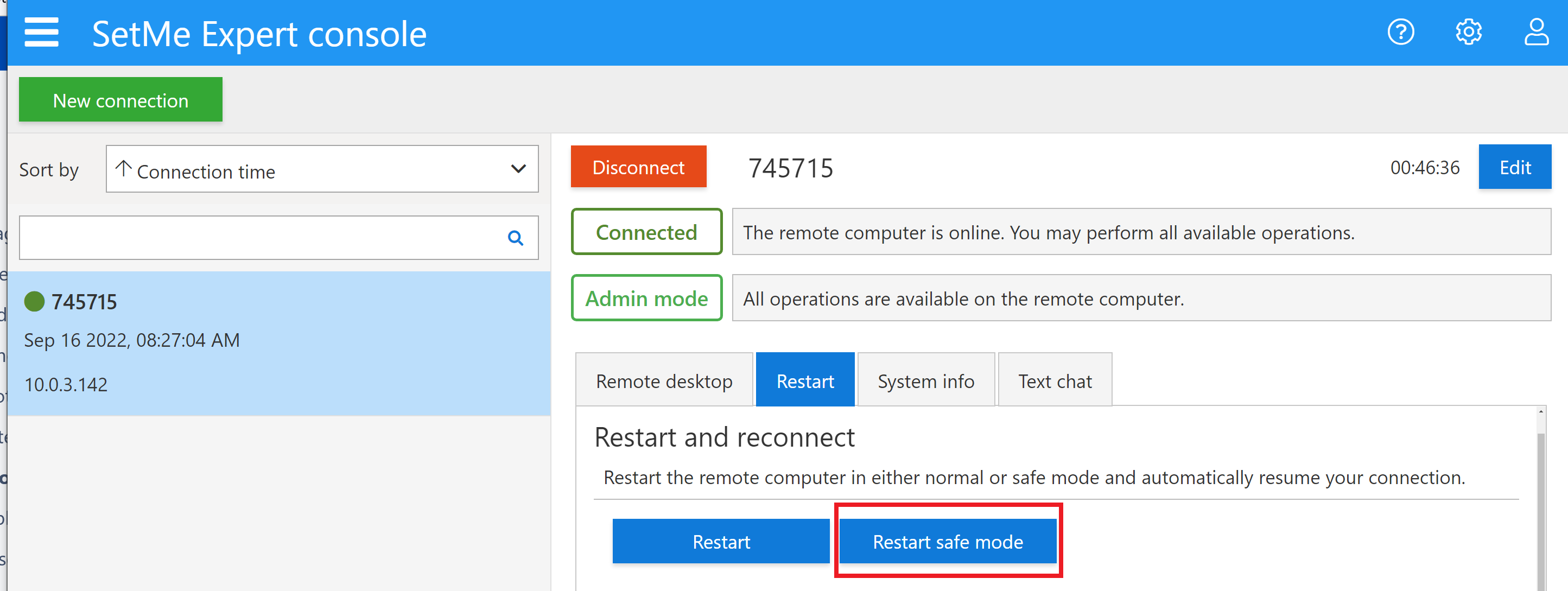Click the search magnifier icon
The image size is (1568, 591).
click(516, 239)
